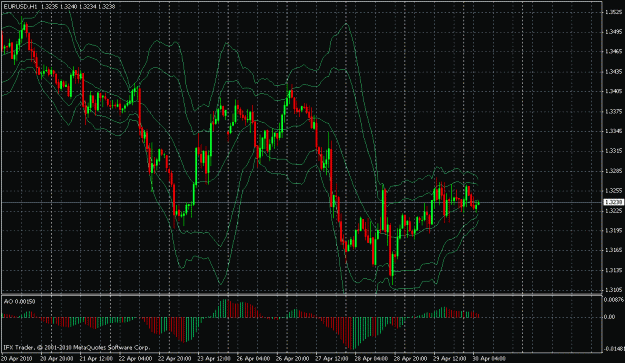Click the 1.3255 price axis label
Viewport: 625px width, 363px height.
tap(613, 191)
